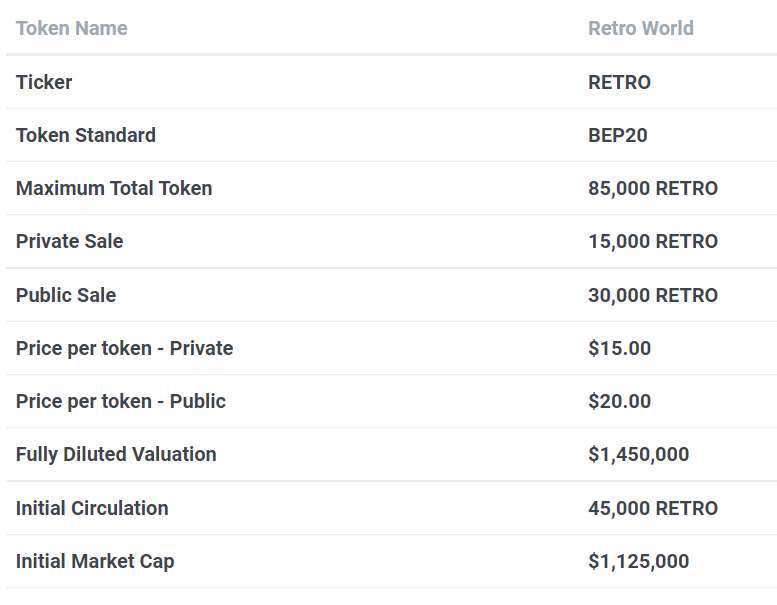Viewport: 777px width, 605px height.
Task: Select Price per token - Private label
Action: coord(125,348)
